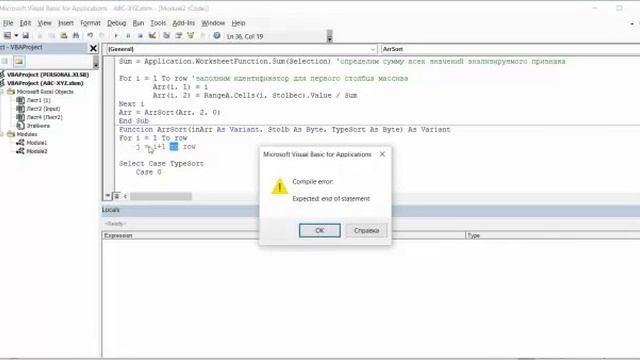Open Properties Window via toolbar icon
Viewport: 640px width, 360px height.
(178, 36)
